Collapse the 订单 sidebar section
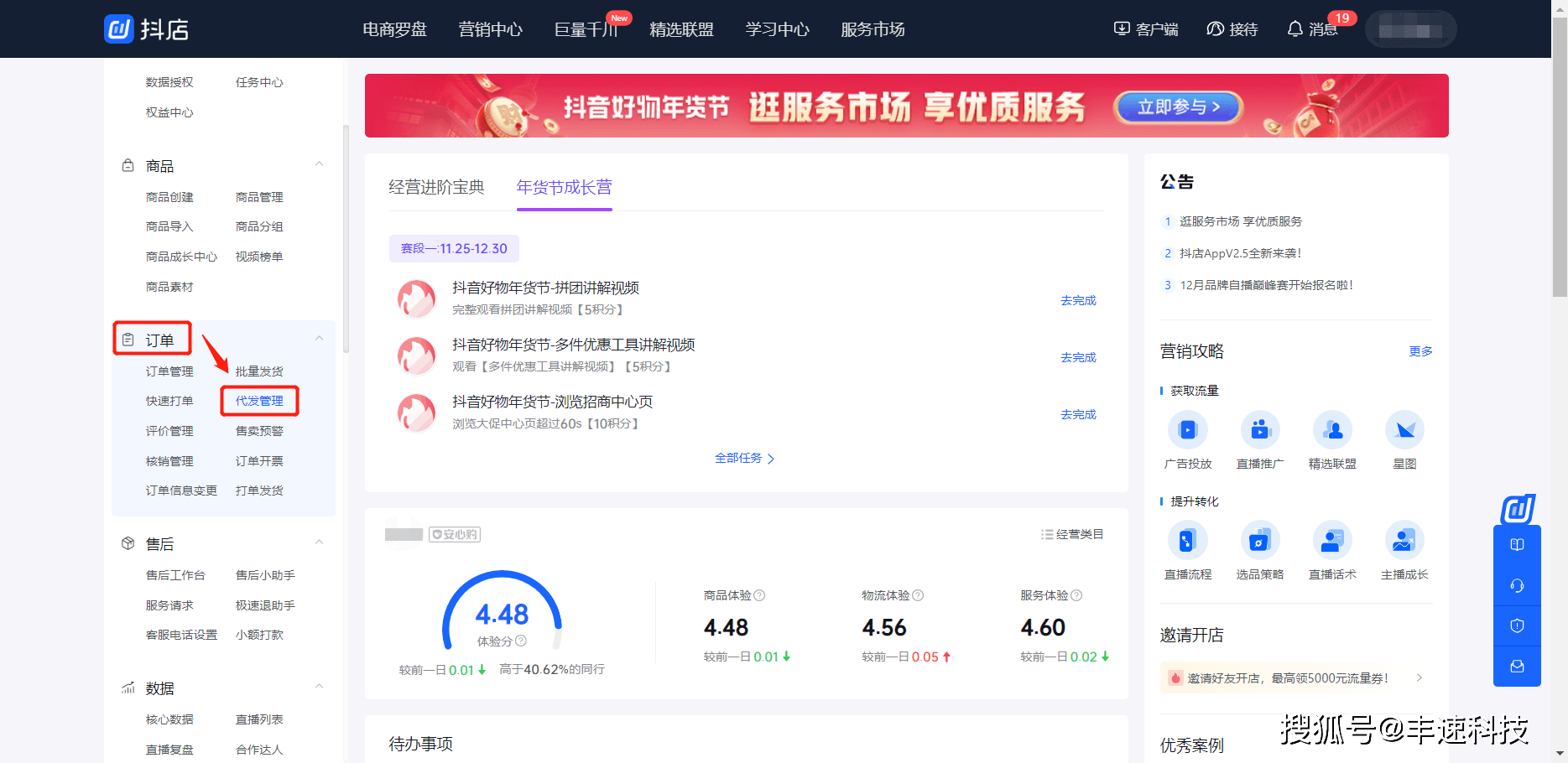This screenshot has width=1568, height=763. (319, 339)
